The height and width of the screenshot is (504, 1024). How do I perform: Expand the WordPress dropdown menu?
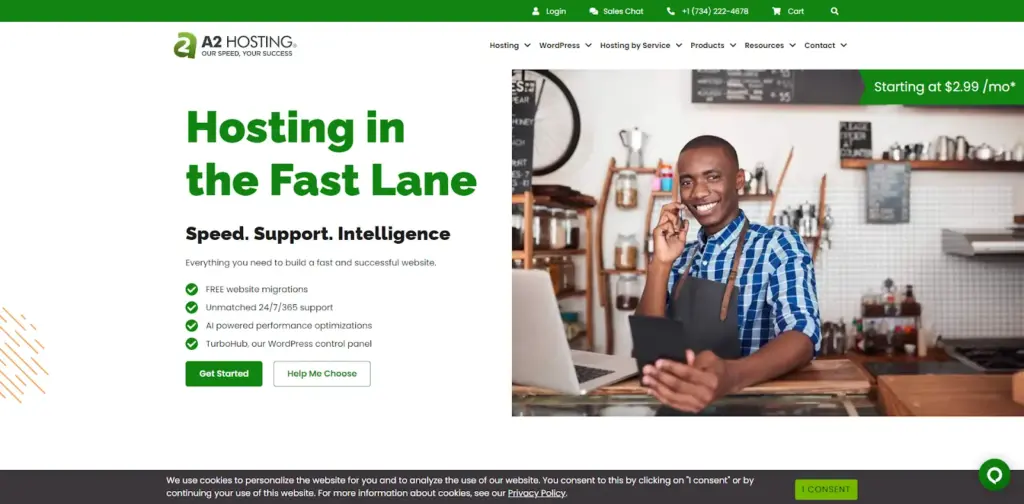coord(565,46)
